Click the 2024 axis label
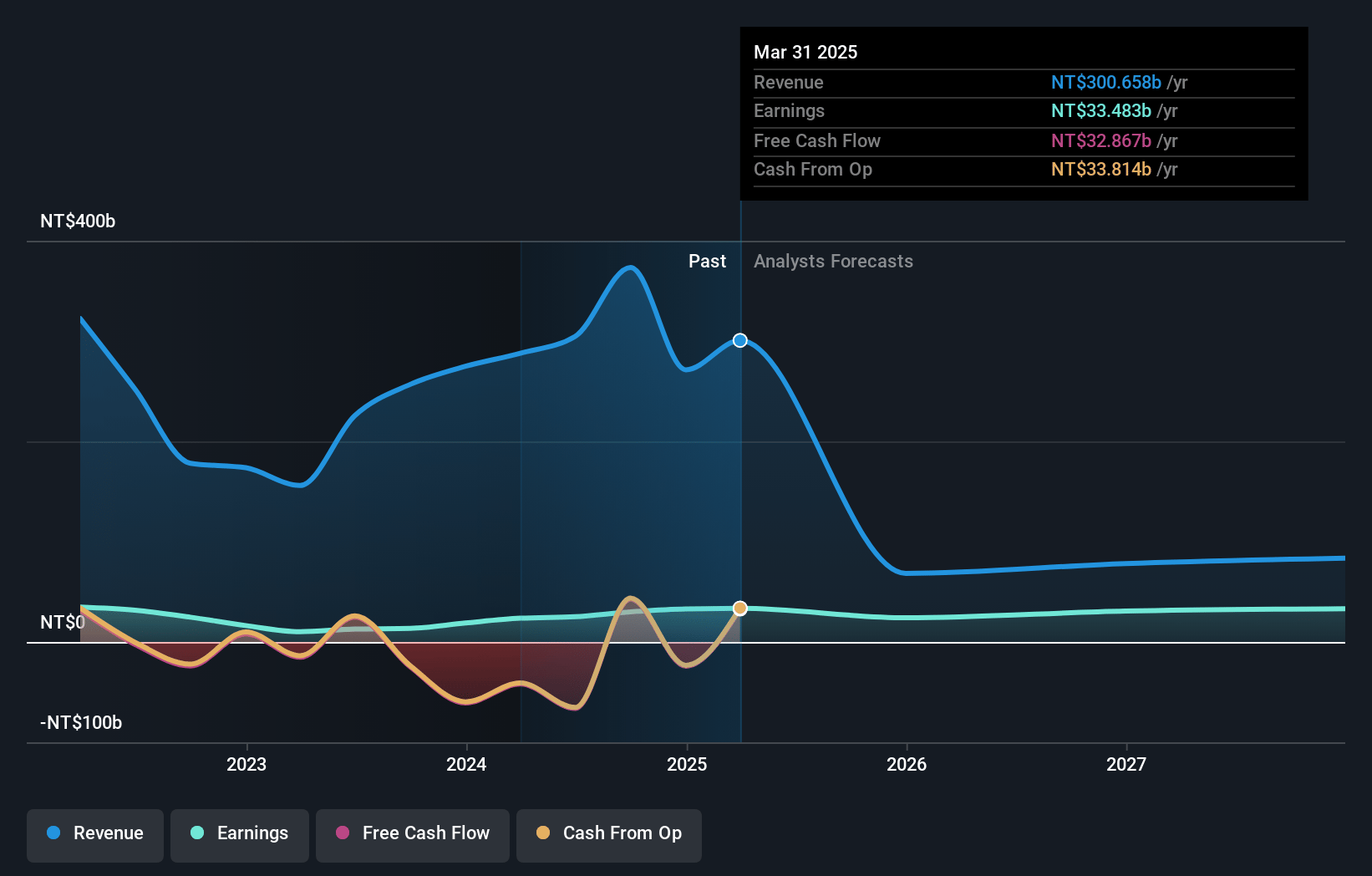Screen dimensions: 1372x876 click(466, 764)
